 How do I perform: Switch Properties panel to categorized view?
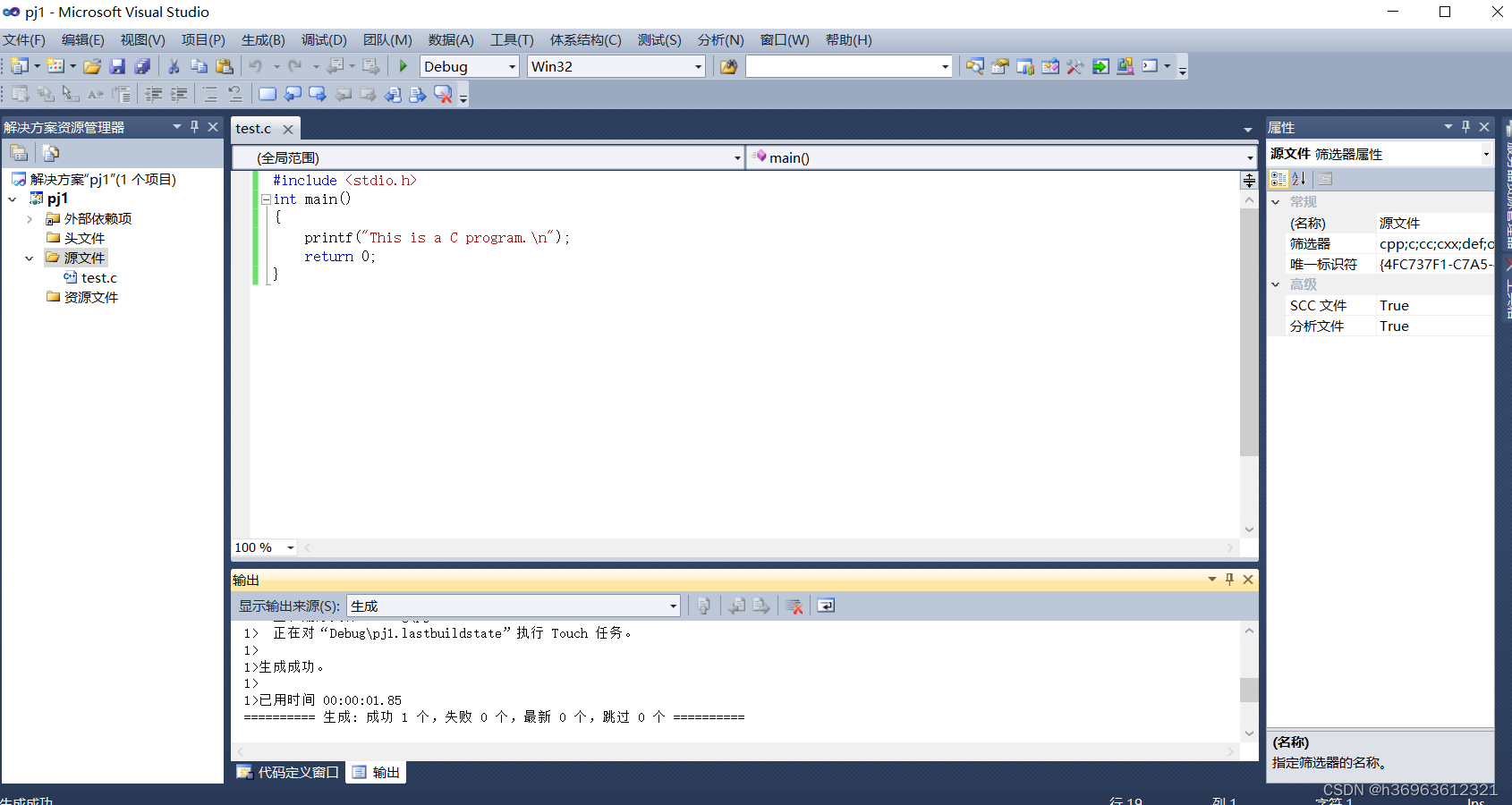click(1278, 179)
